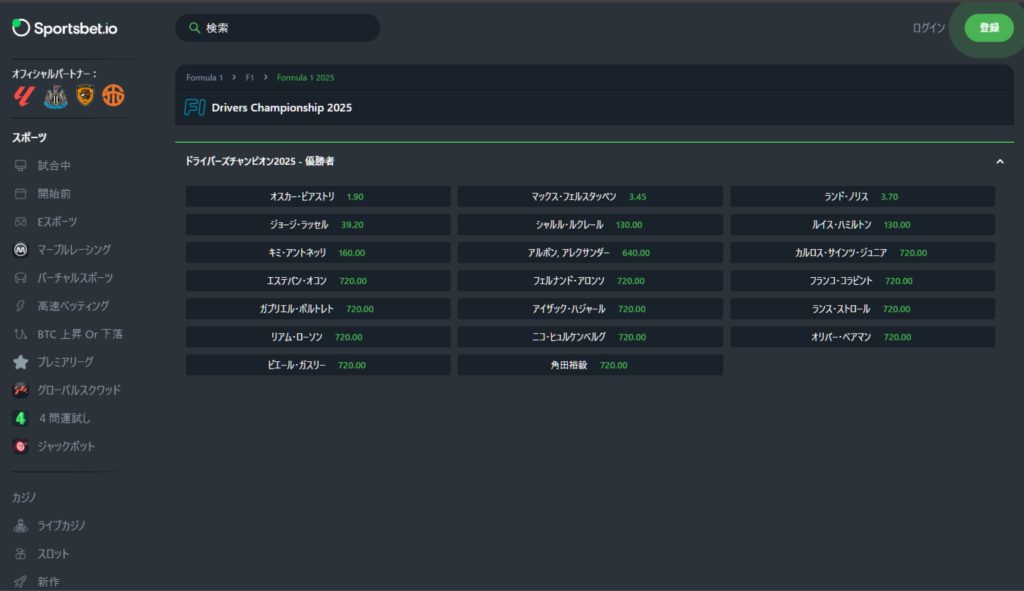1024x591 pixels.
Task: Open 開始前 in the sports menu
Action: pos(54,194)
